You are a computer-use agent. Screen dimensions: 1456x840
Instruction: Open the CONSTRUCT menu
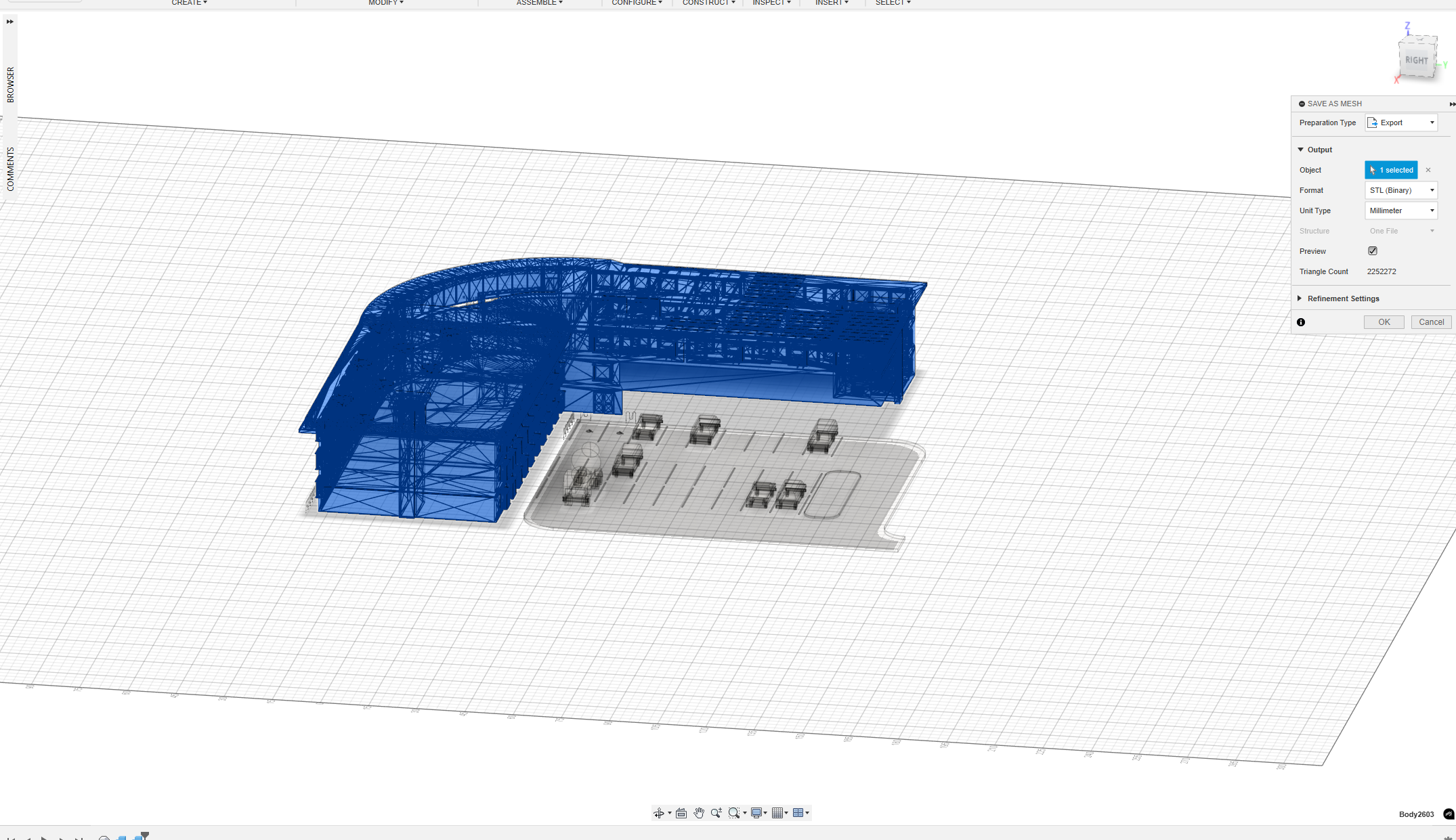coord(709,3)
